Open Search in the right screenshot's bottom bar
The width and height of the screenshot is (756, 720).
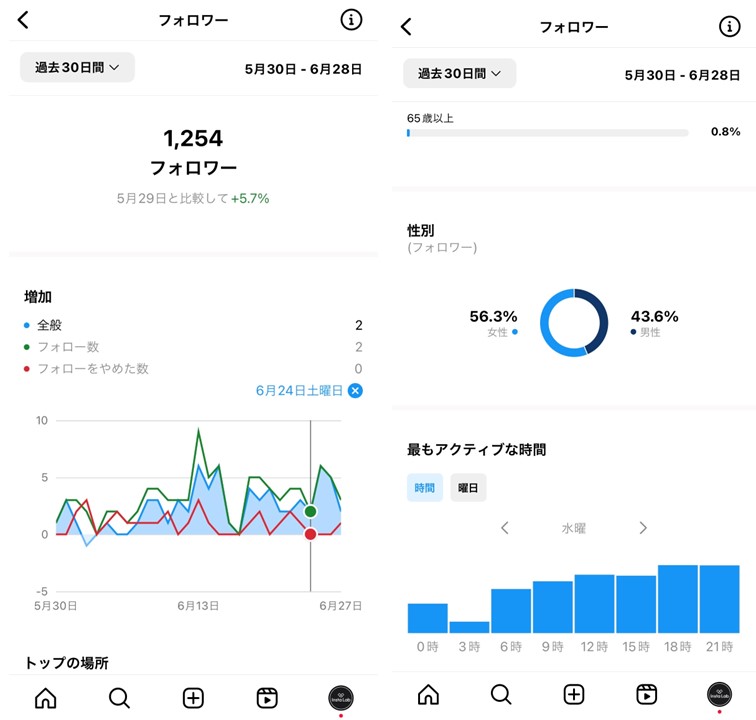pyautogui.click(x=501, y=694)
